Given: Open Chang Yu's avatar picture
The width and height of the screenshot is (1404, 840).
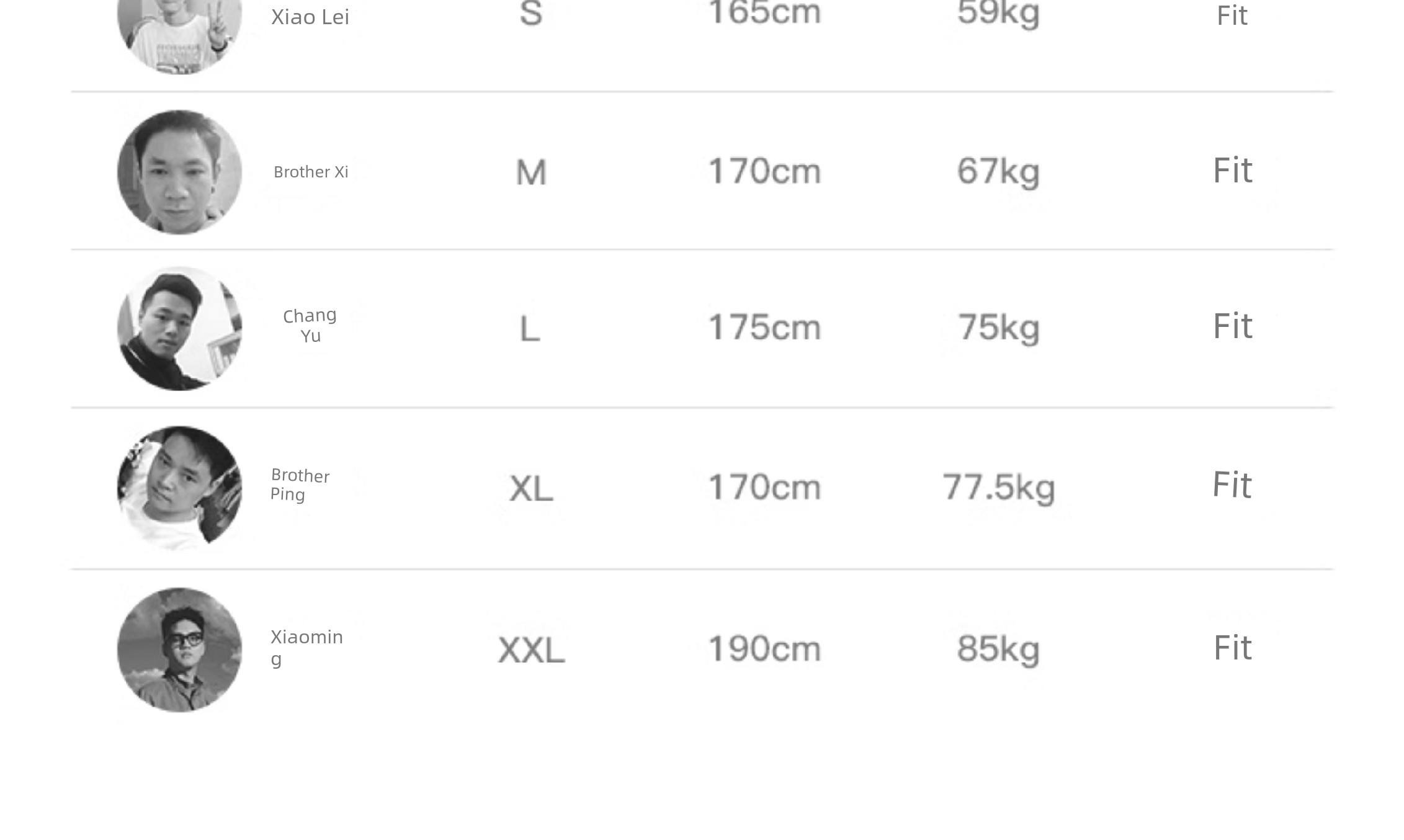Looking at the screenshot, I should [x=179, y=328].
